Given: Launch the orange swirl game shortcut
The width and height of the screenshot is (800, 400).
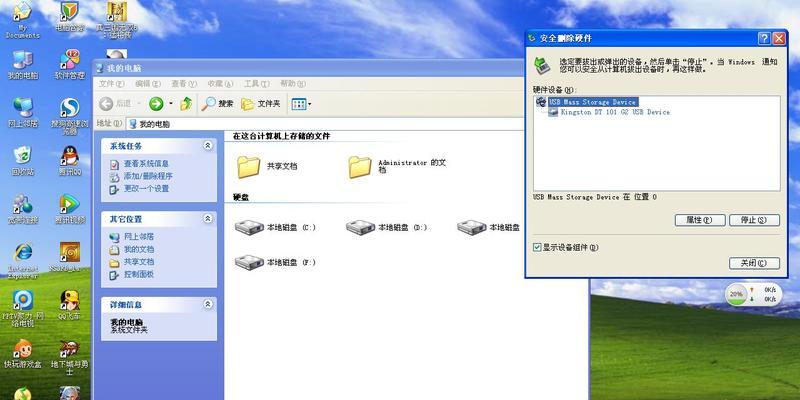Looking at the screenshot, I should [x=69, y=257].
